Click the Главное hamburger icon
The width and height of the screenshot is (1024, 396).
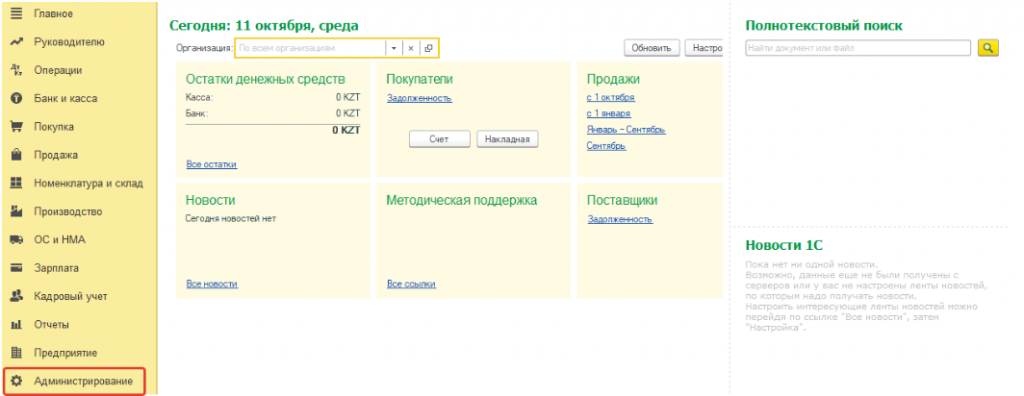(x=16, y=14)
